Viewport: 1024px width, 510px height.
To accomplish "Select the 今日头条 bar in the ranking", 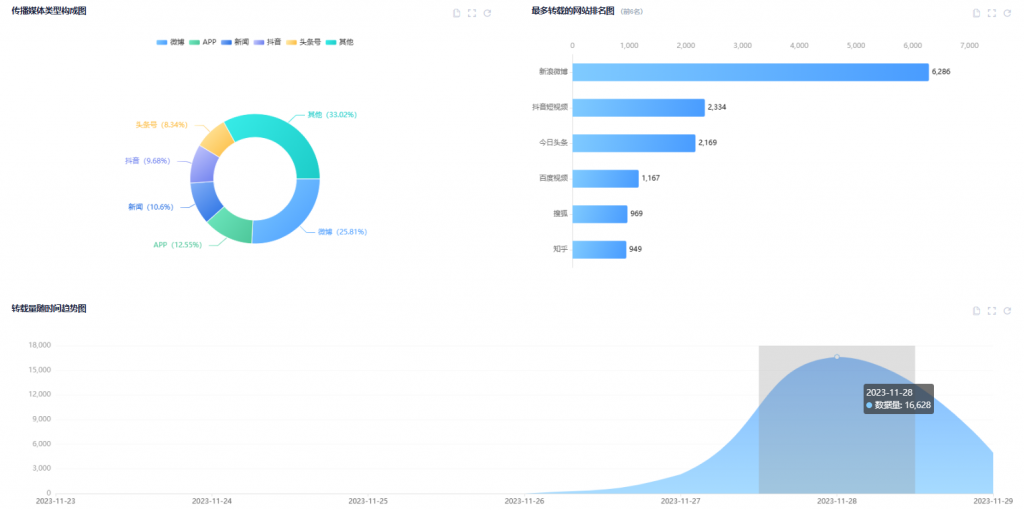I will (x=634, y=143).
